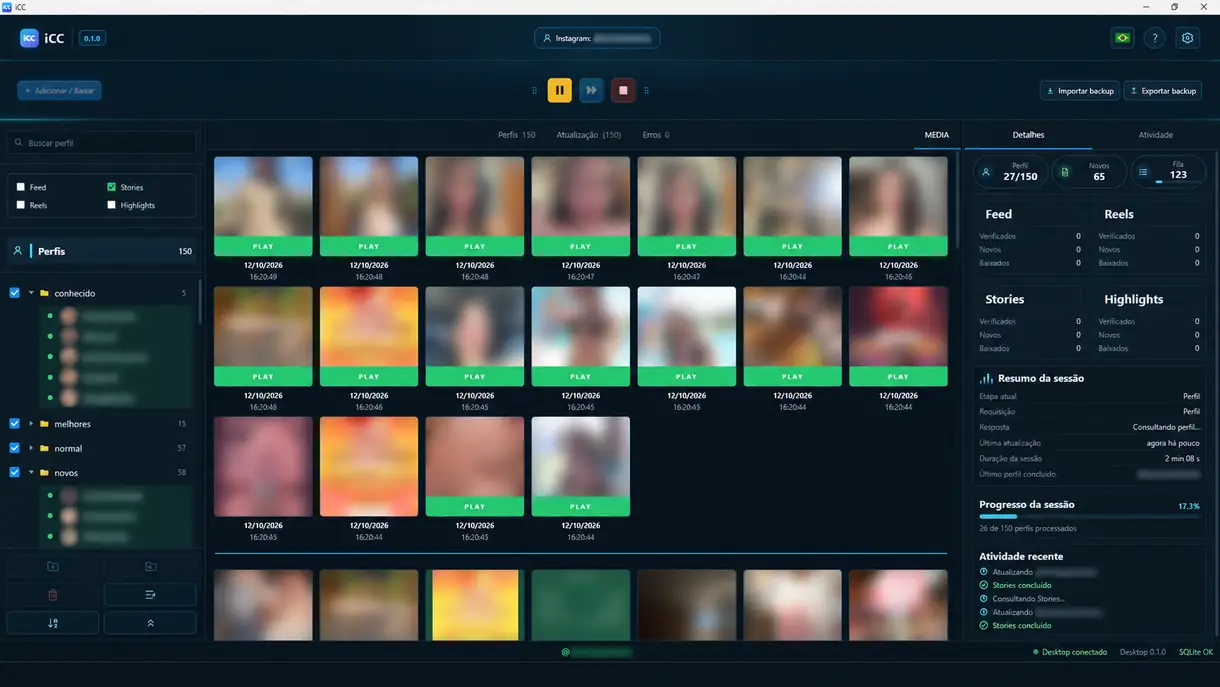Open the Atualização (150) tab

588,135
